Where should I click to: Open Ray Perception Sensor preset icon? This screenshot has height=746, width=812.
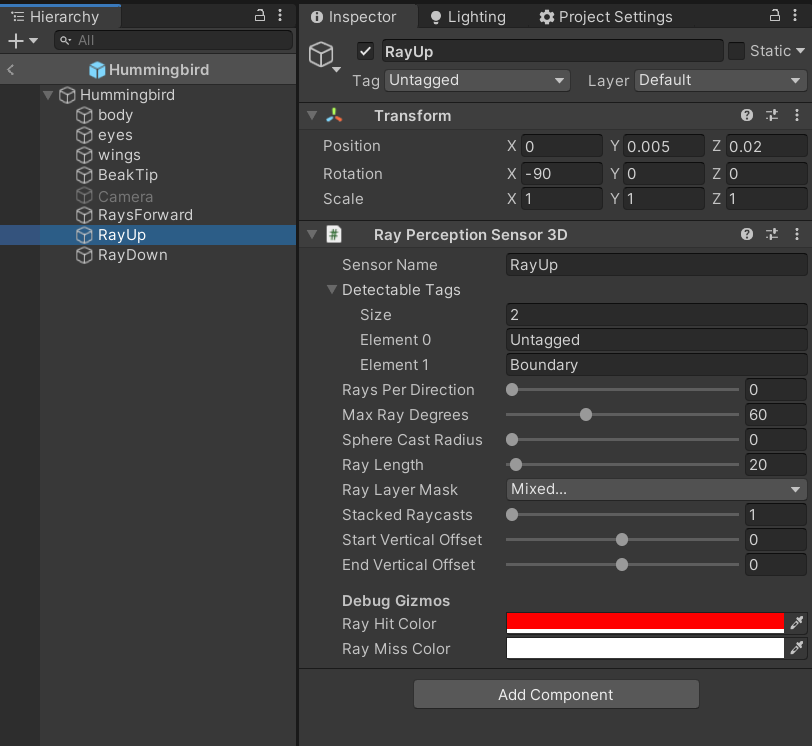[x=772, y=235]
